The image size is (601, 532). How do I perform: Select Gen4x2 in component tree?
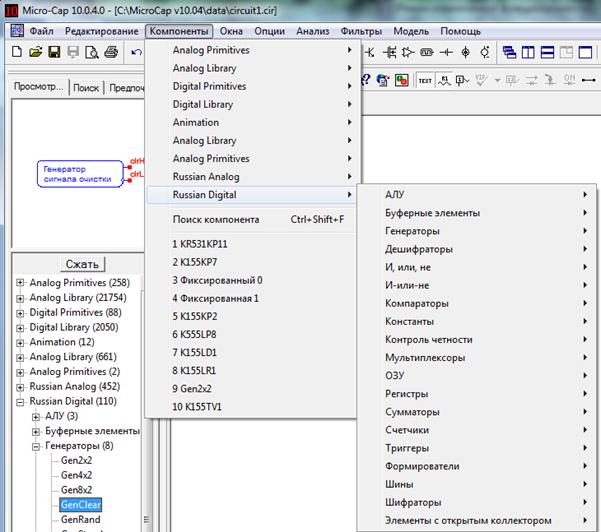point(76,475)
